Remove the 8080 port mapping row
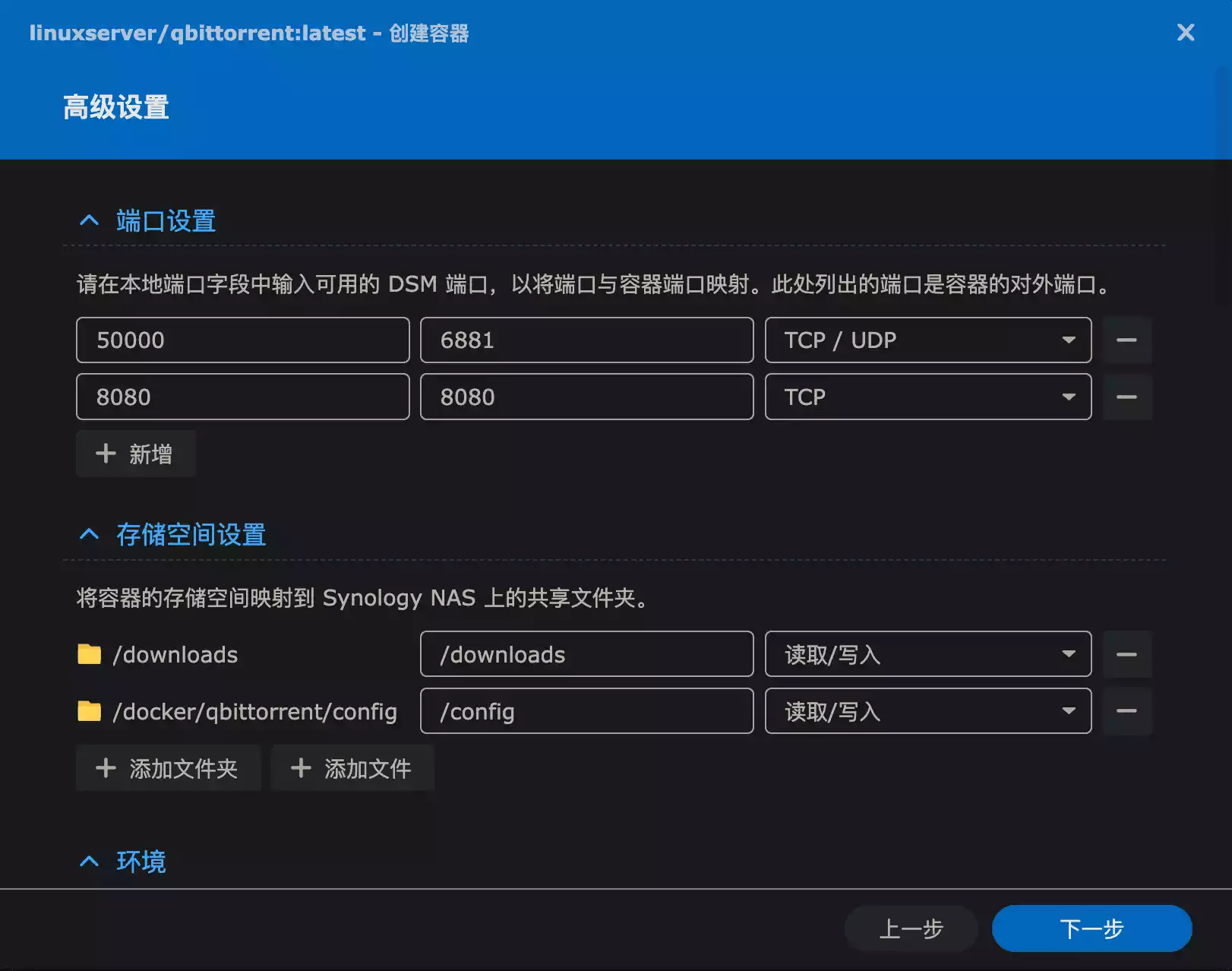1232x971 pixels. click(x=1126, y=397)
